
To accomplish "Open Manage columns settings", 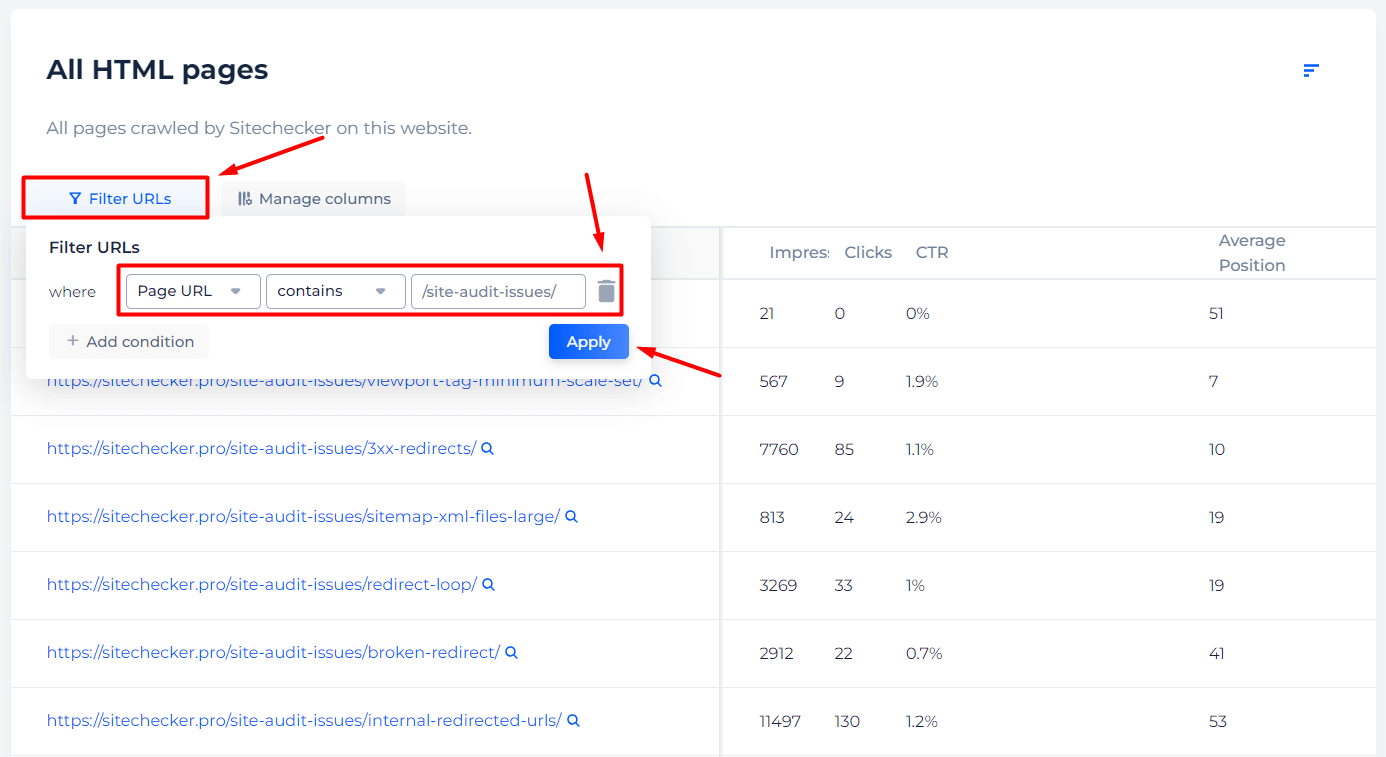I will [x=313, y=198].
